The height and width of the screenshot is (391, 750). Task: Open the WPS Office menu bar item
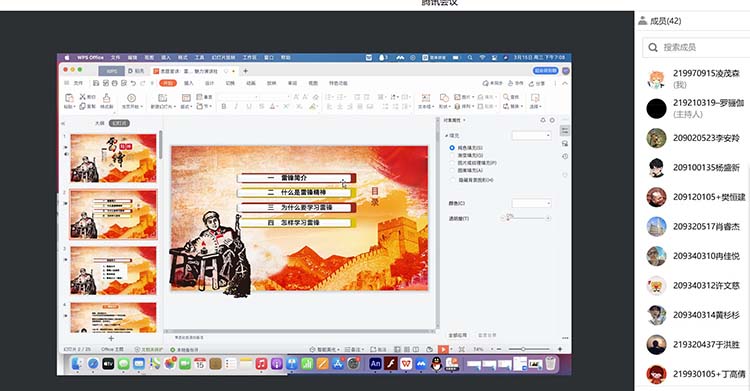(x=90, y=57)
